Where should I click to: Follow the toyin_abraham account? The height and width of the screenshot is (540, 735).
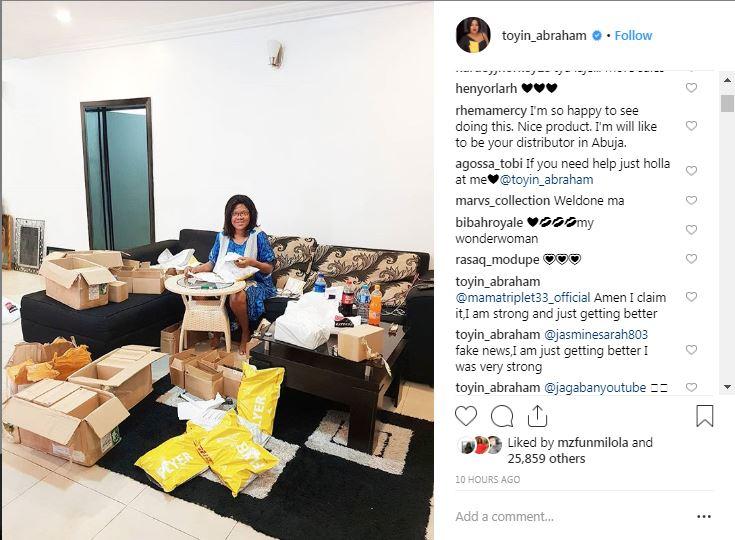[x=633, y=36]
